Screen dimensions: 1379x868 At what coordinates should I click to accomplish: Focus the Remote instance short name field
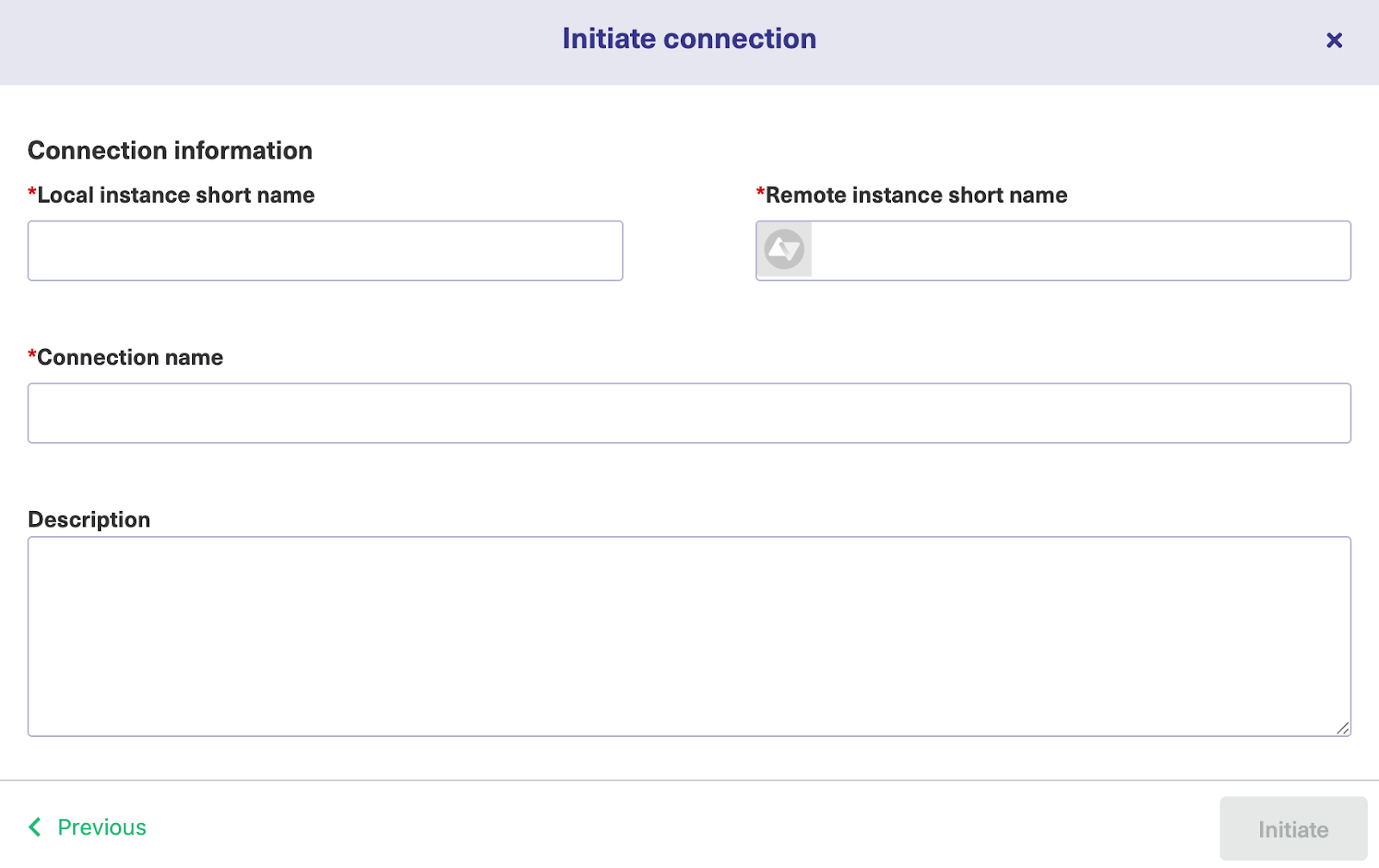tap(1077, 250)
